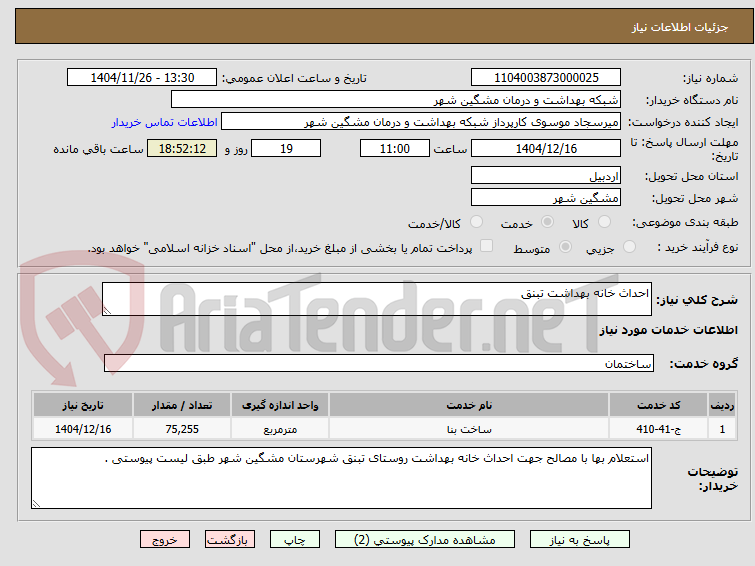Click the واحد اندازه گیری column header

pos(280,405)
